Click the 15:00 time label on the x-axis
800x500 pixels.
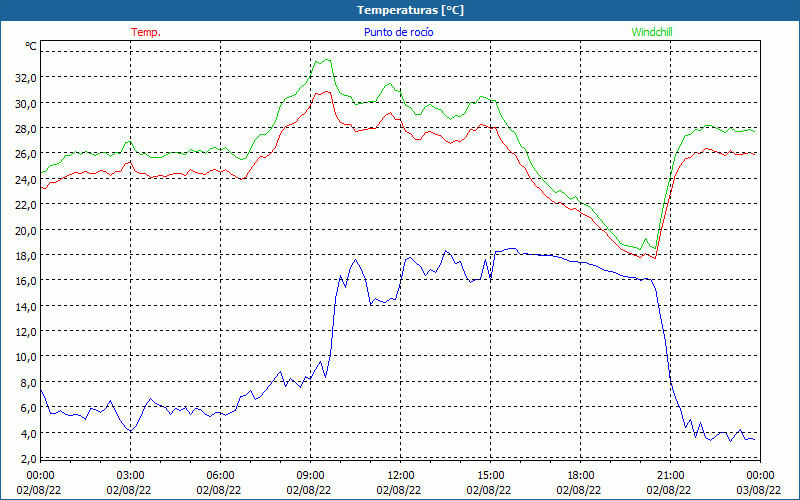click(490, 476)
